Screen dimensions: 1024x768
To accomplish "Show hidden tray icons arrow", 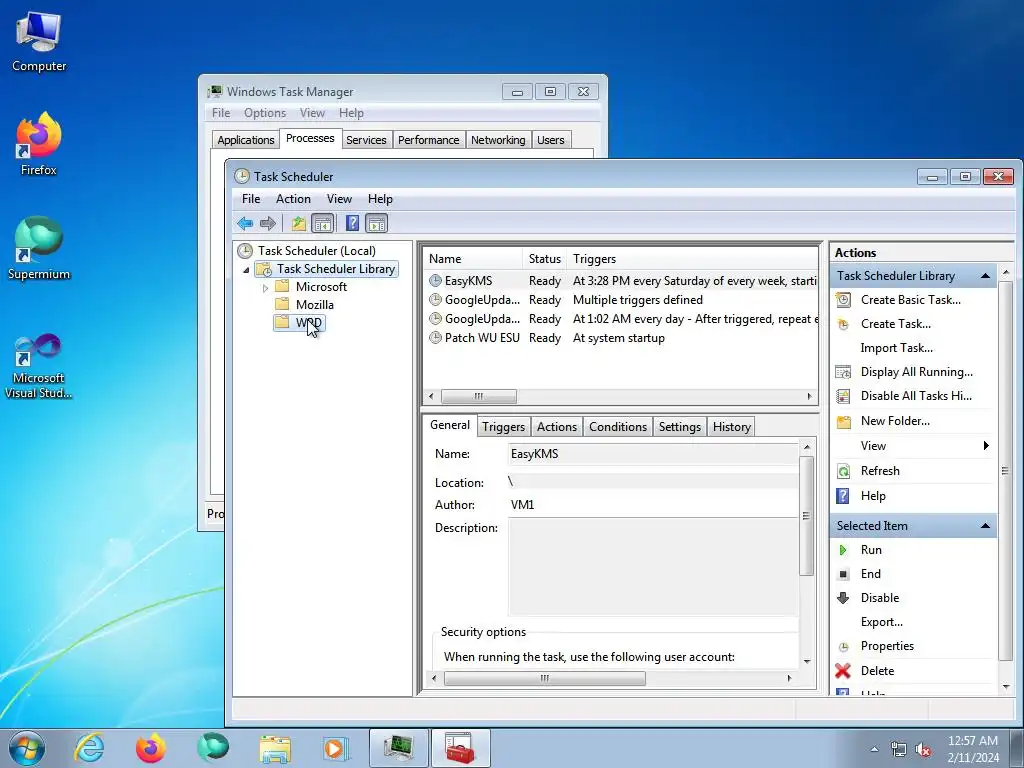I will coord(874,750).
